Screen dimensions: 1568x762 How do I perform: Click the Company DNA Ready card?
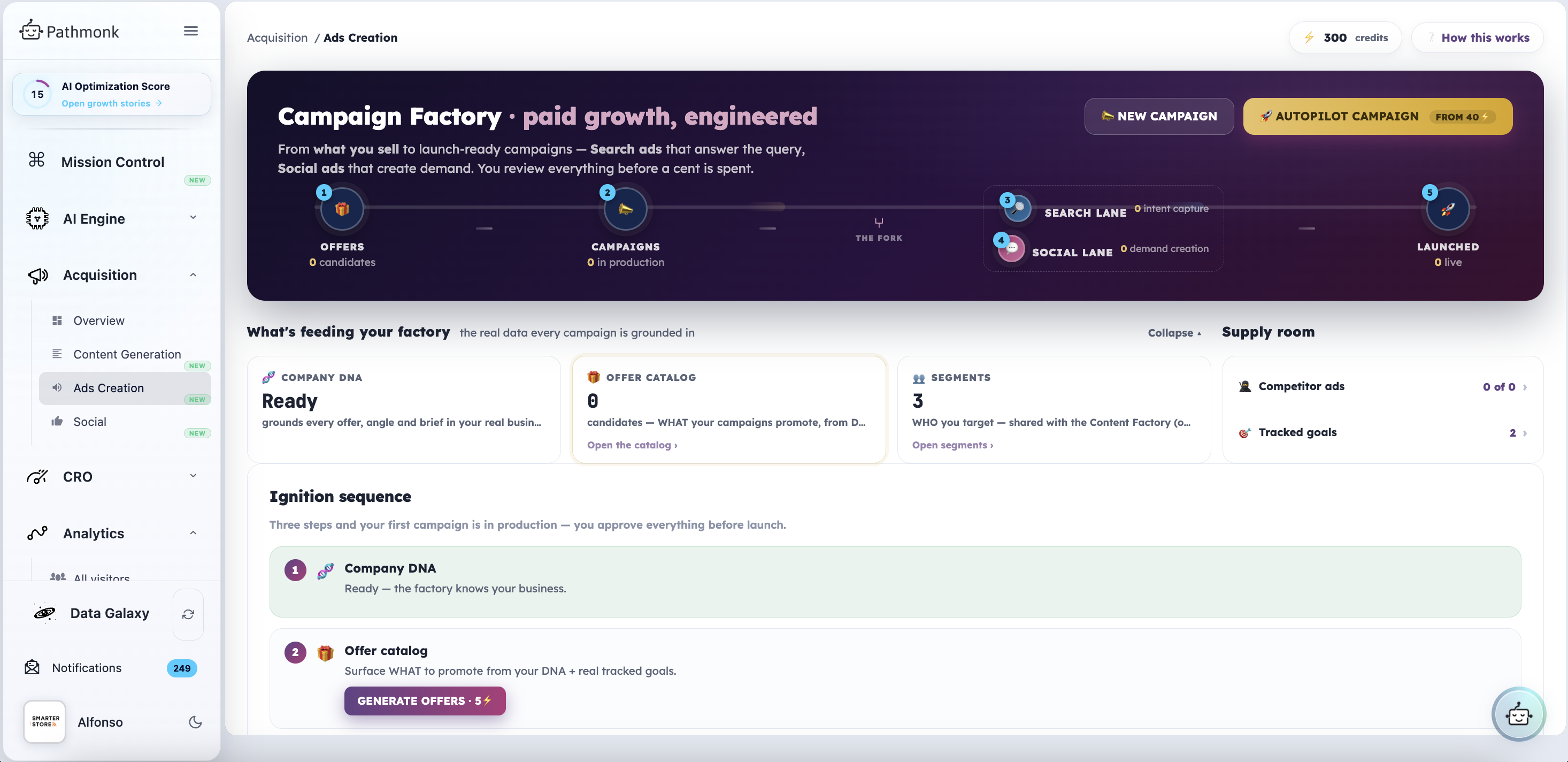(404, 409)
